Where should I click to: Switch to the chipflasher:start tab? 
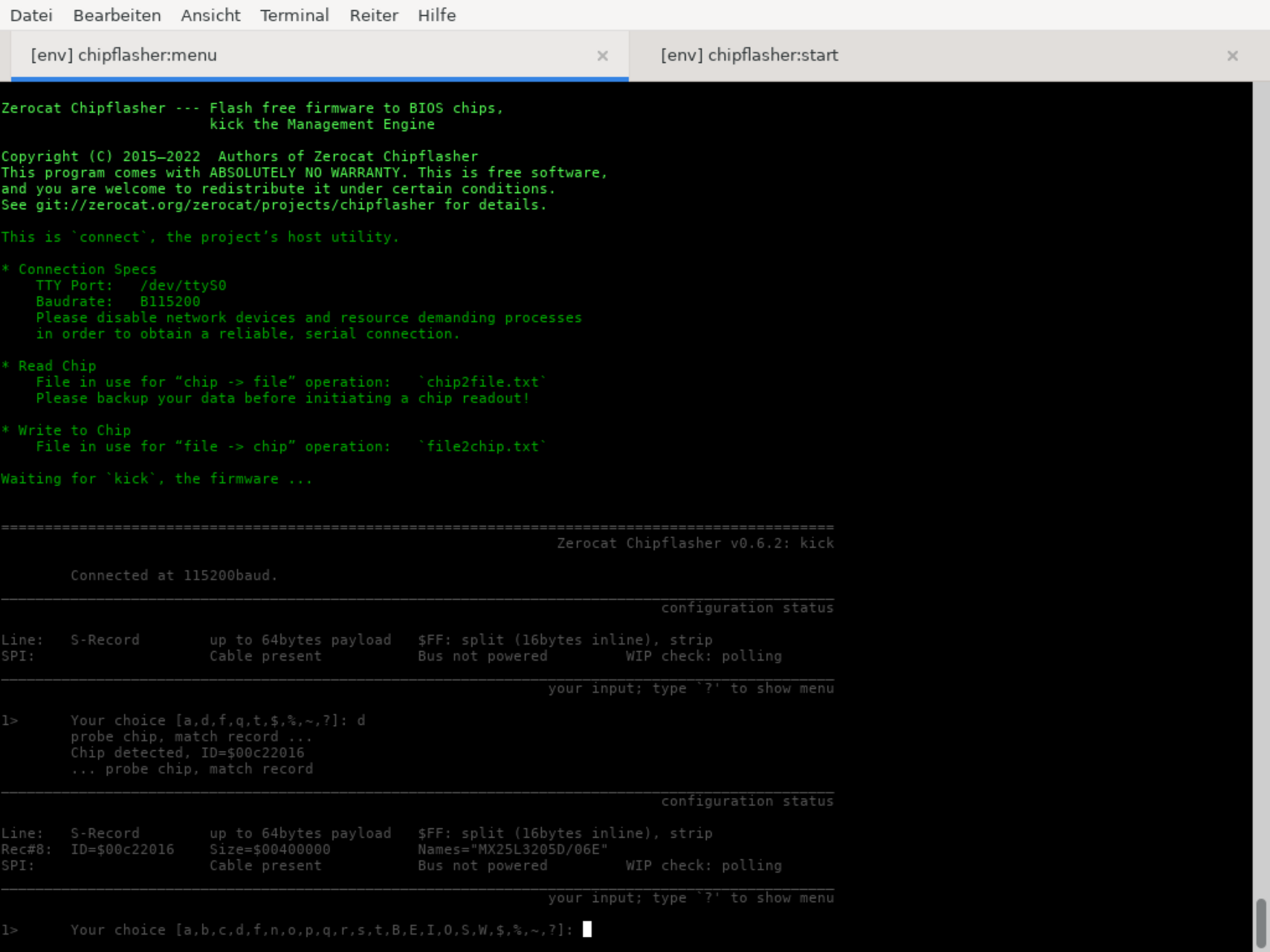click(x=940, y=55)
